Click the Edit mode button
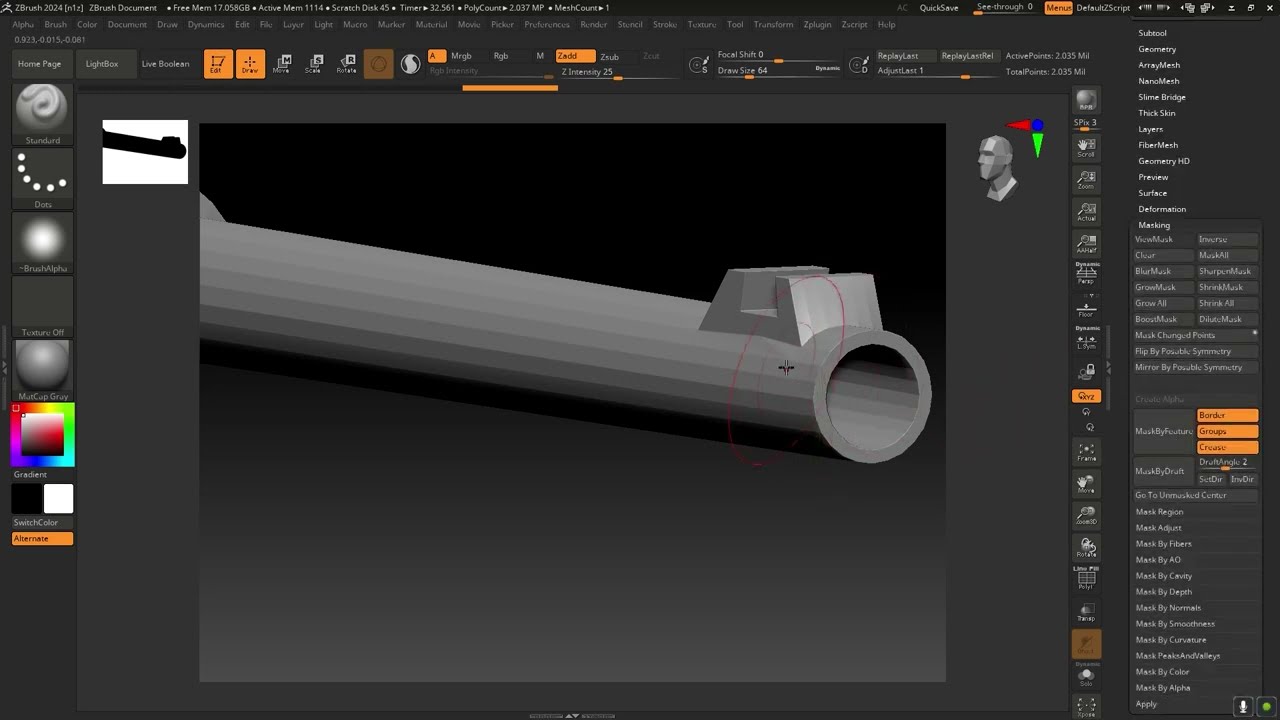The width and height of the screenshot is (1280, 720). [x=218, y=64]
